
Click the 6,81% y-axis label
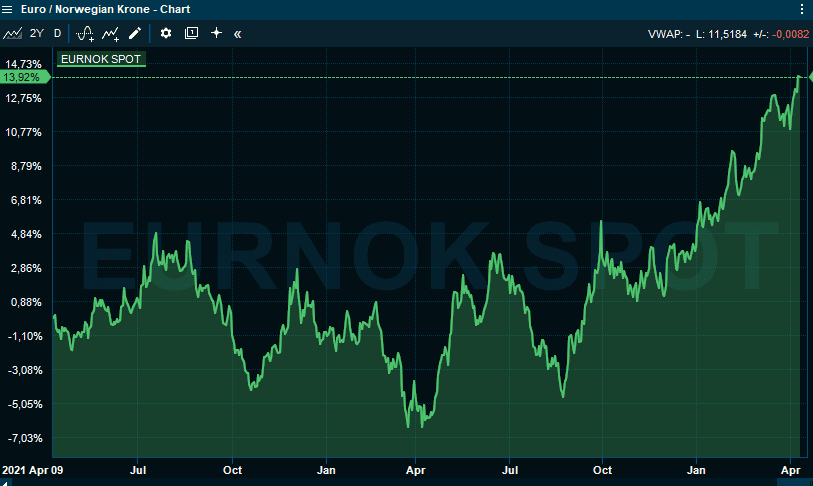(x=26, y=200)
